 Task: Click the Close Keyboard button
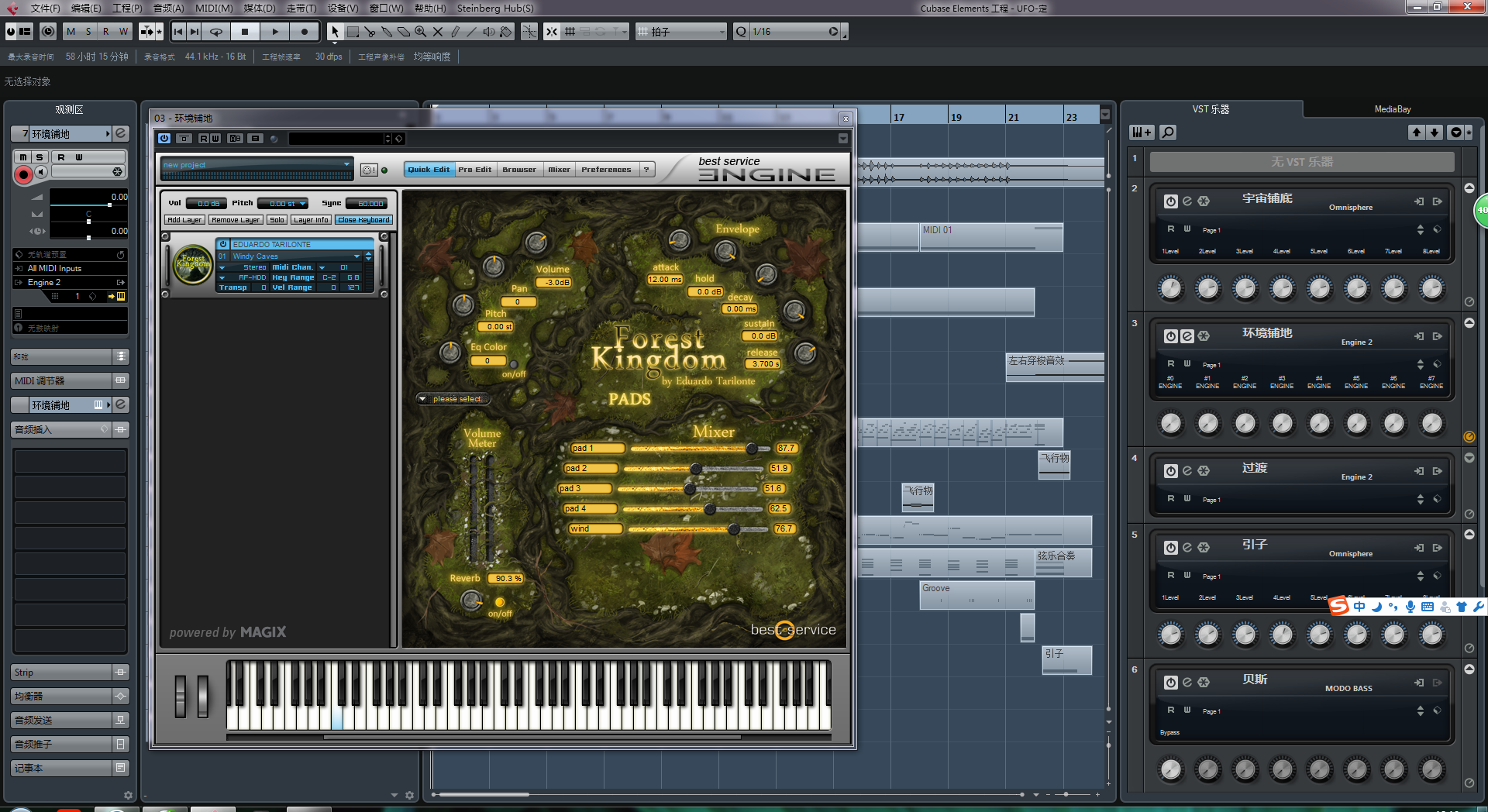(363, 220)
